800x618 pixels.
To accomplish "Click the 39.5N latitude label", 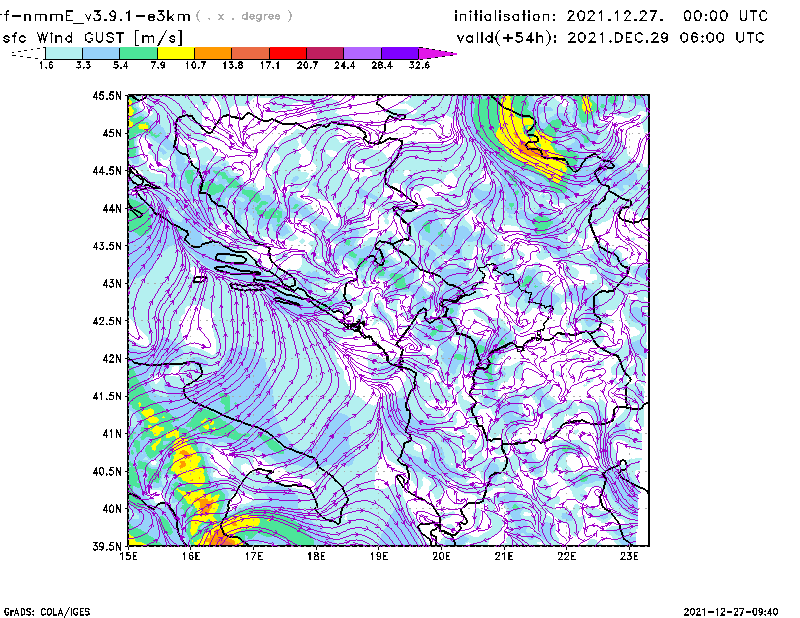I will [107, 546].
